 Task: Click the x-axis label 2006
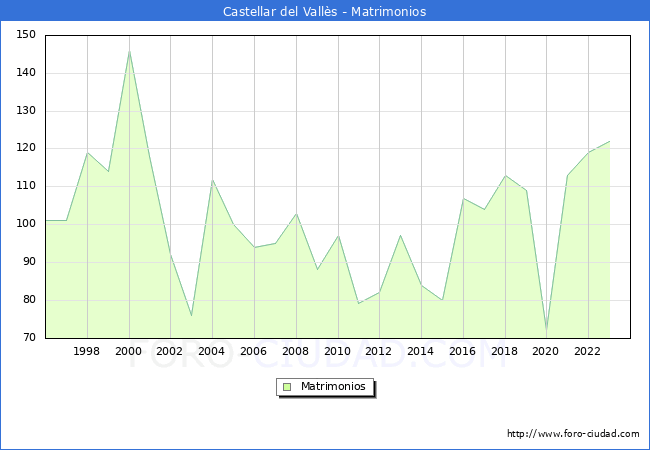pos(253,351)
